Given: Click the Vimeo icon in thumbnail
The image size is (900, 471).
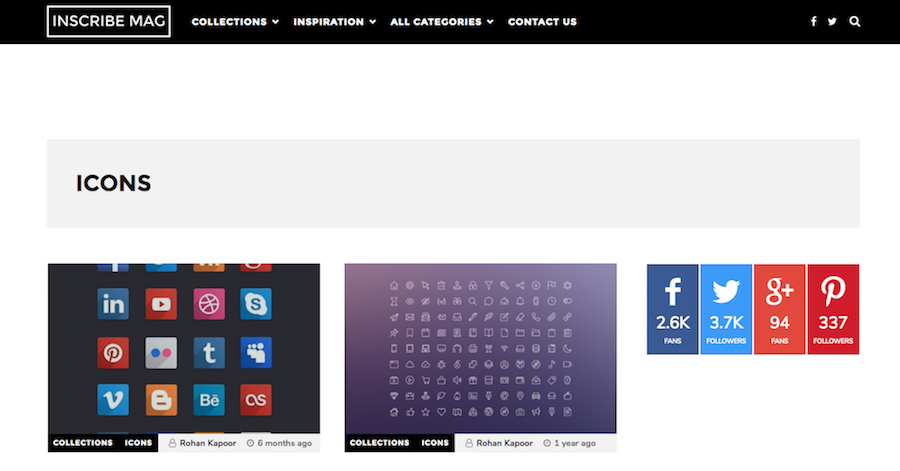Looking at the screenshot, I should point(113,400).
